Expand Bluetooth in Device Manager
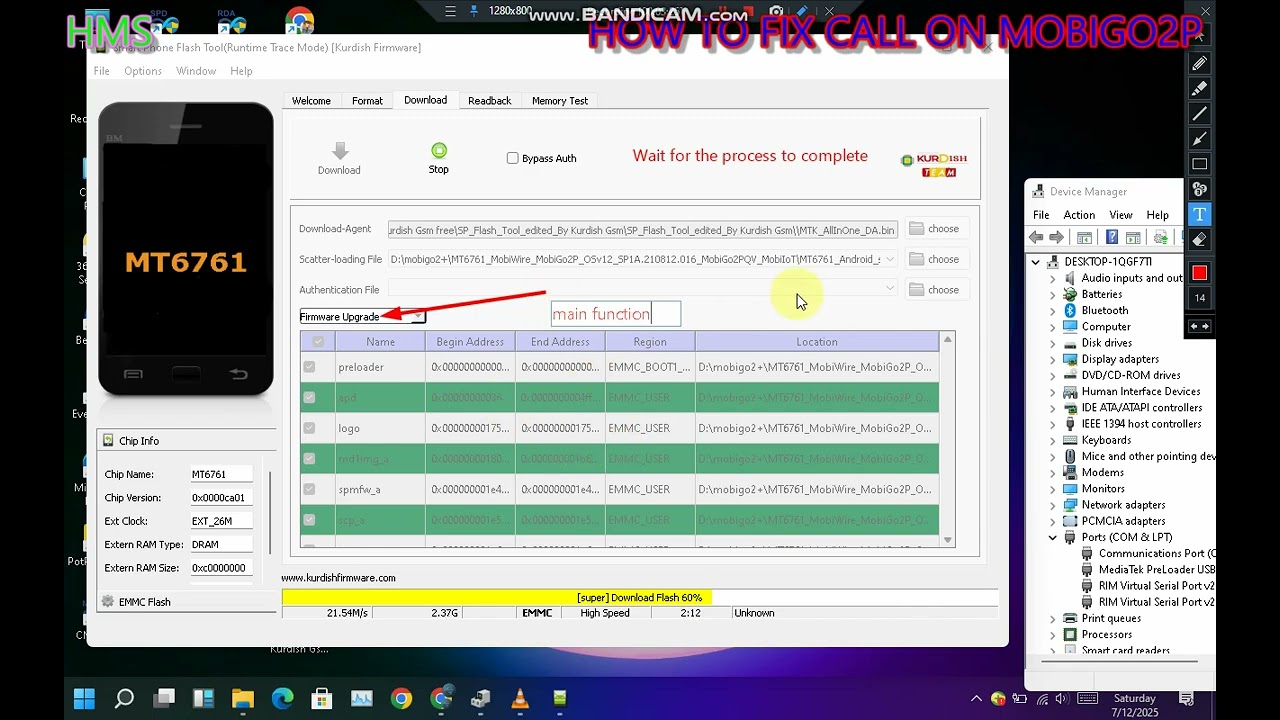1280x720 pixels. pos(1052,311)
